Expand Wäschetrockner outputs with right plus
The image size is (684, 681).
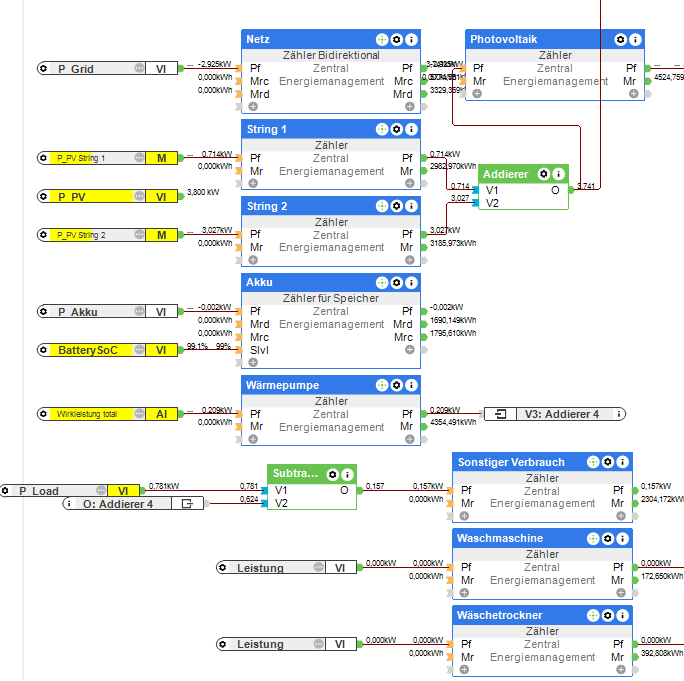point(621,670)
